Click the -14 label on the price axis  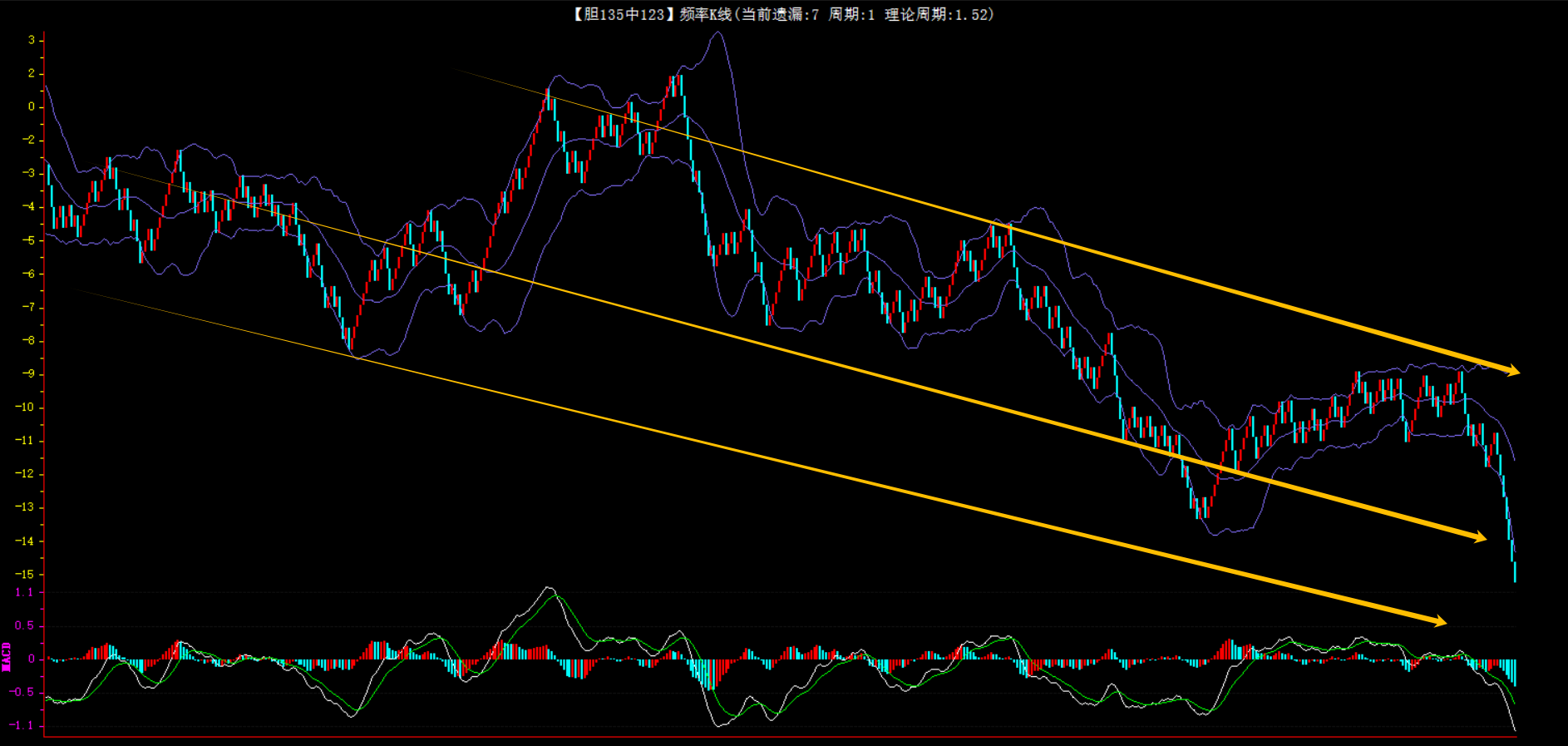point(25,541)
